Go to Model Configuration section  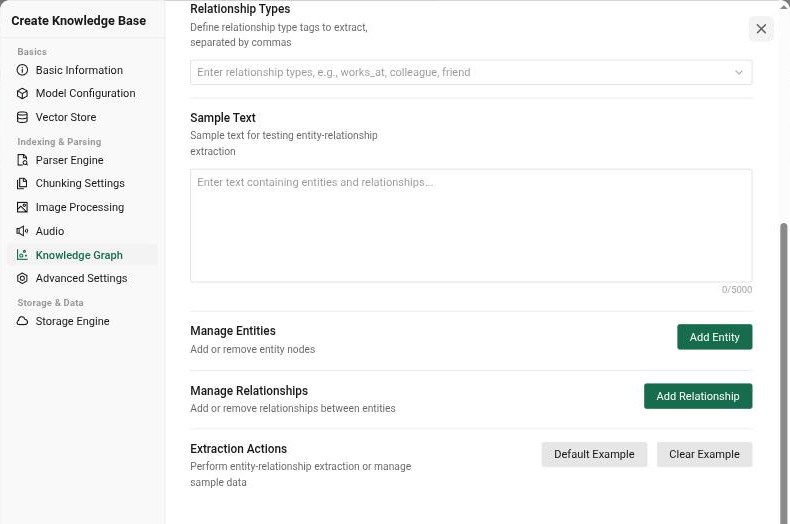(82, 93)
